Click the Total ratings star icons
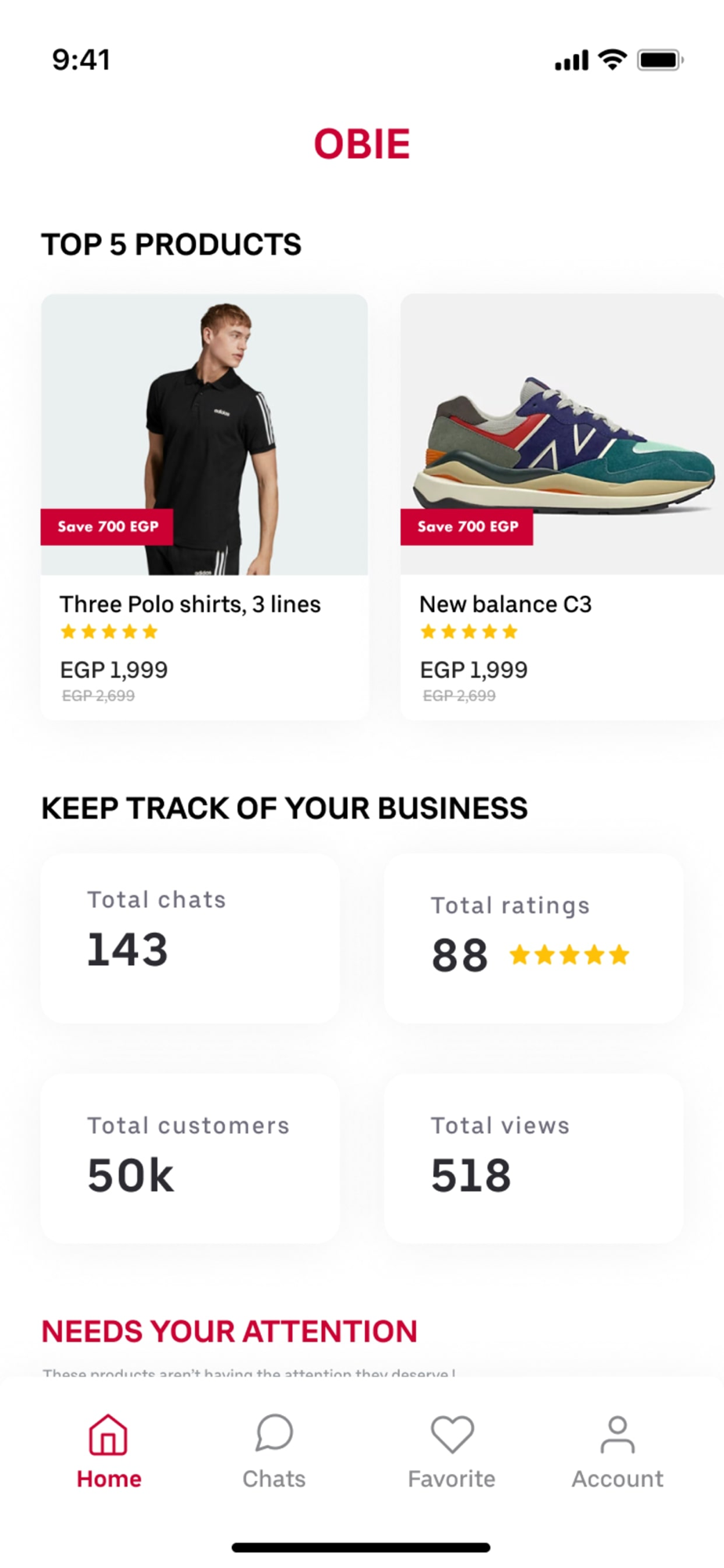 (570, 954)
